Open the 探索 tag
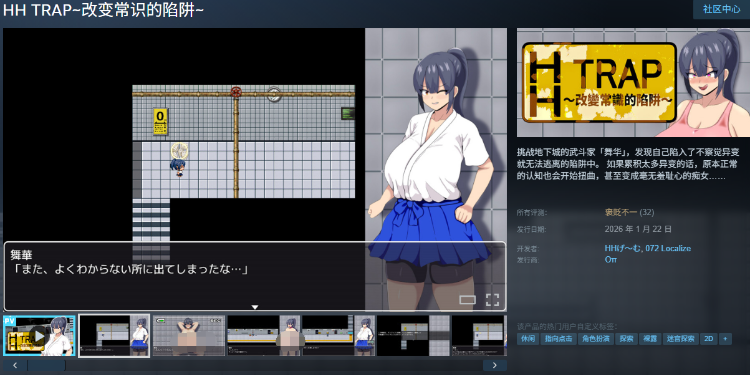 [x=626, y=339]
